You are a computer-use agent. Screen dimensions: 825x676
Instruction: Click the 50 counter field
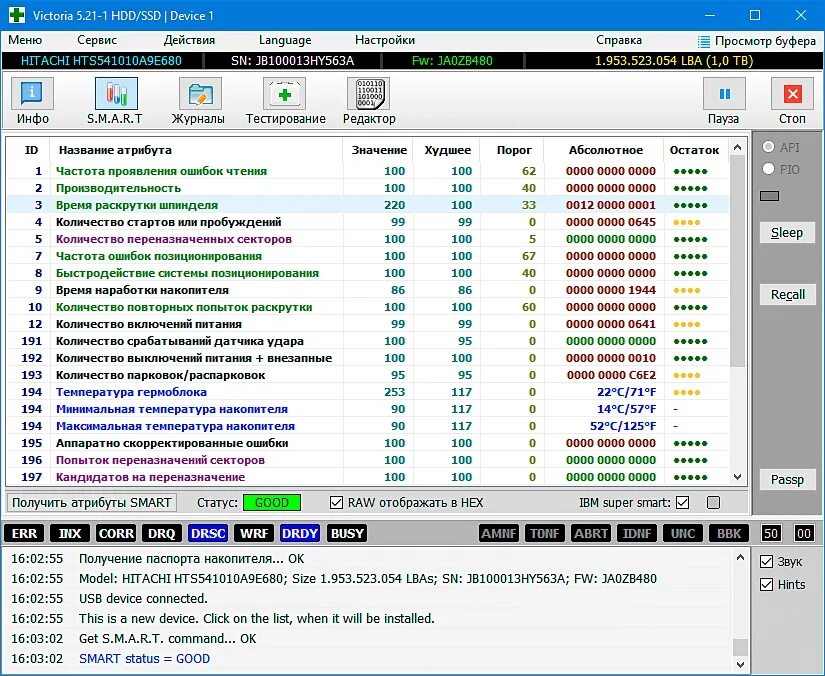click(x=770, y=533)
